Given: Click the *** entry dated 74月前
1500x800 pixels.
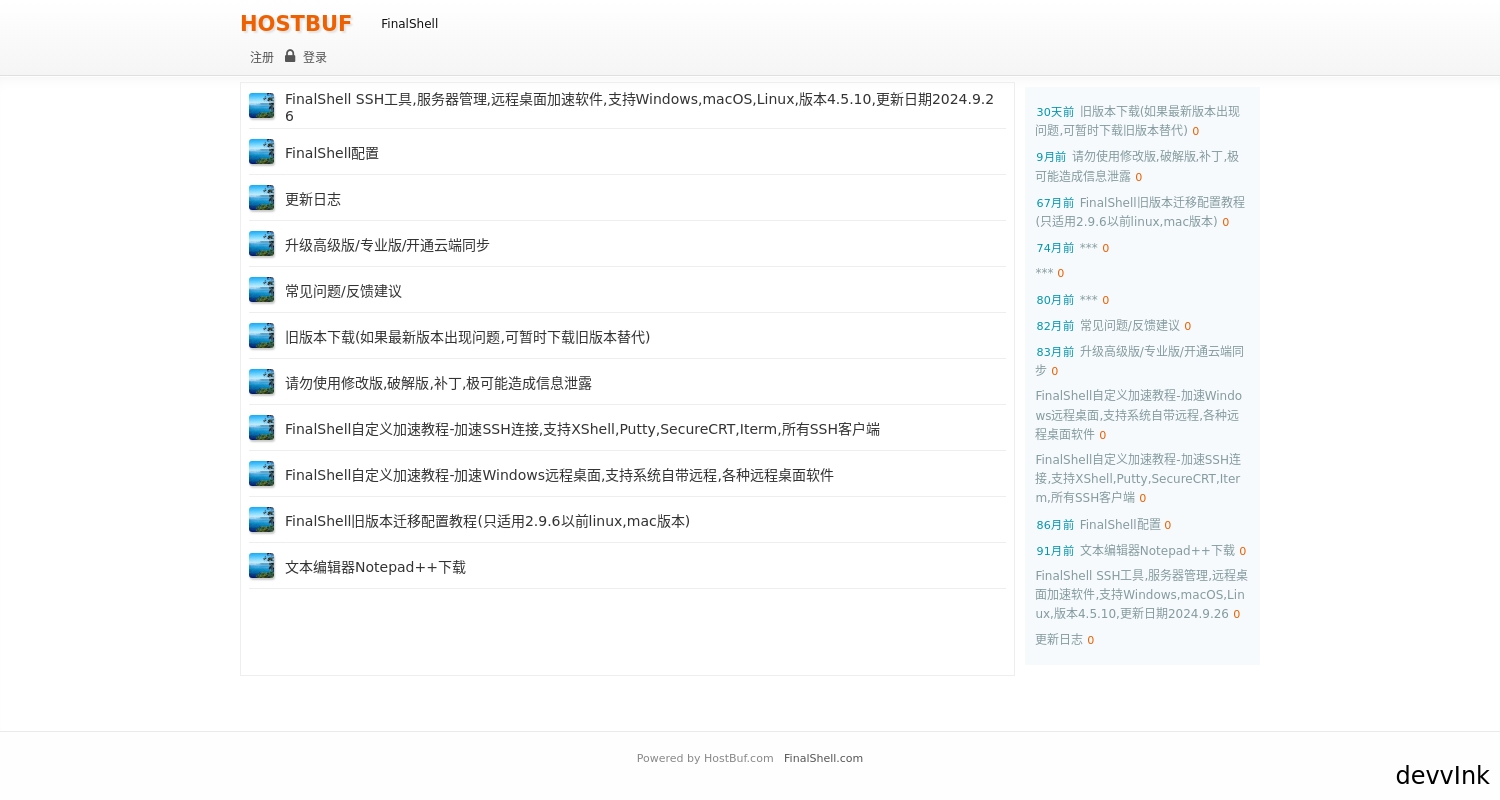Looking at the screenshot, I should (1088, 248).
